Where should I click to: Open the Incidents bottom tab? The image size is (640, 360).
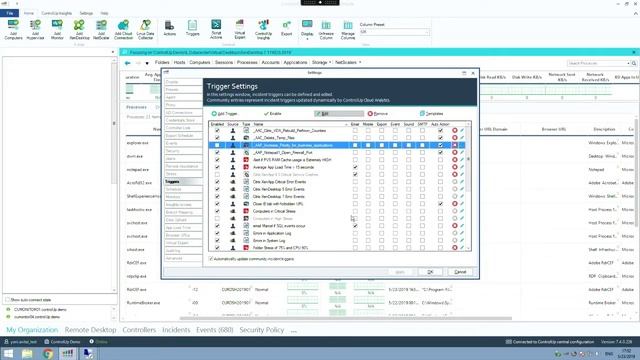coord(176,330)
